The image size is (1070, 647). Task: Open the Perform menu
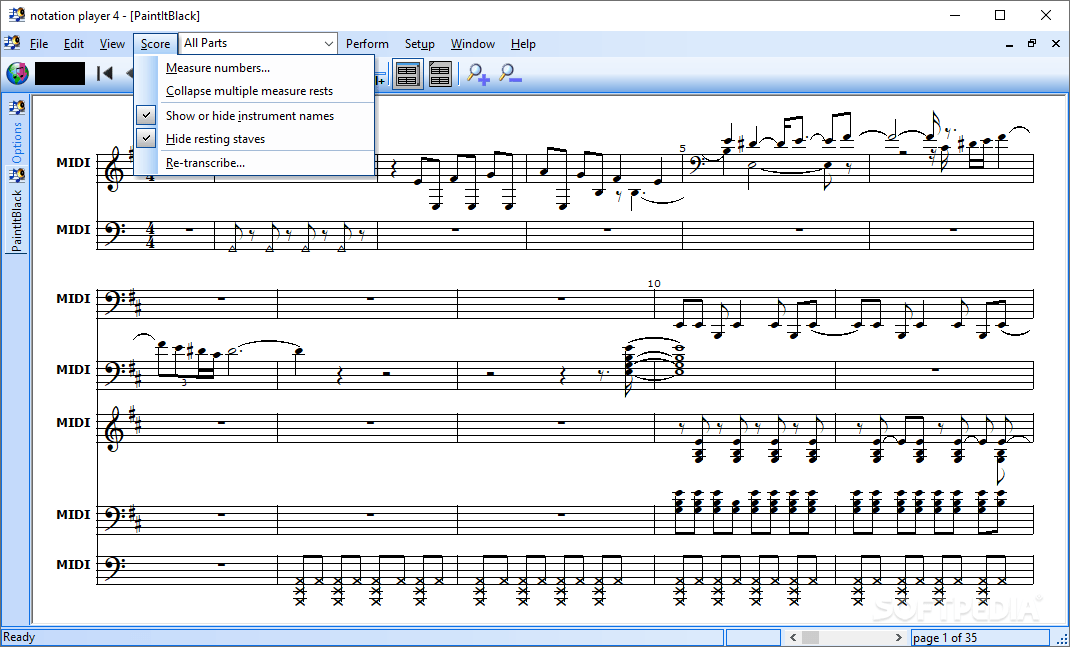367,43
